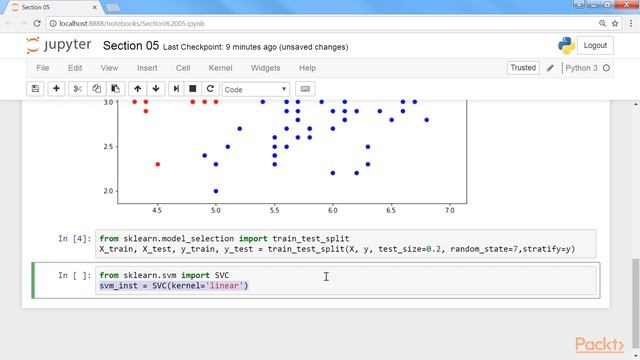Click the empty In [ ] cell prompt
640x360 pixels.
click(x=74, y=276)
